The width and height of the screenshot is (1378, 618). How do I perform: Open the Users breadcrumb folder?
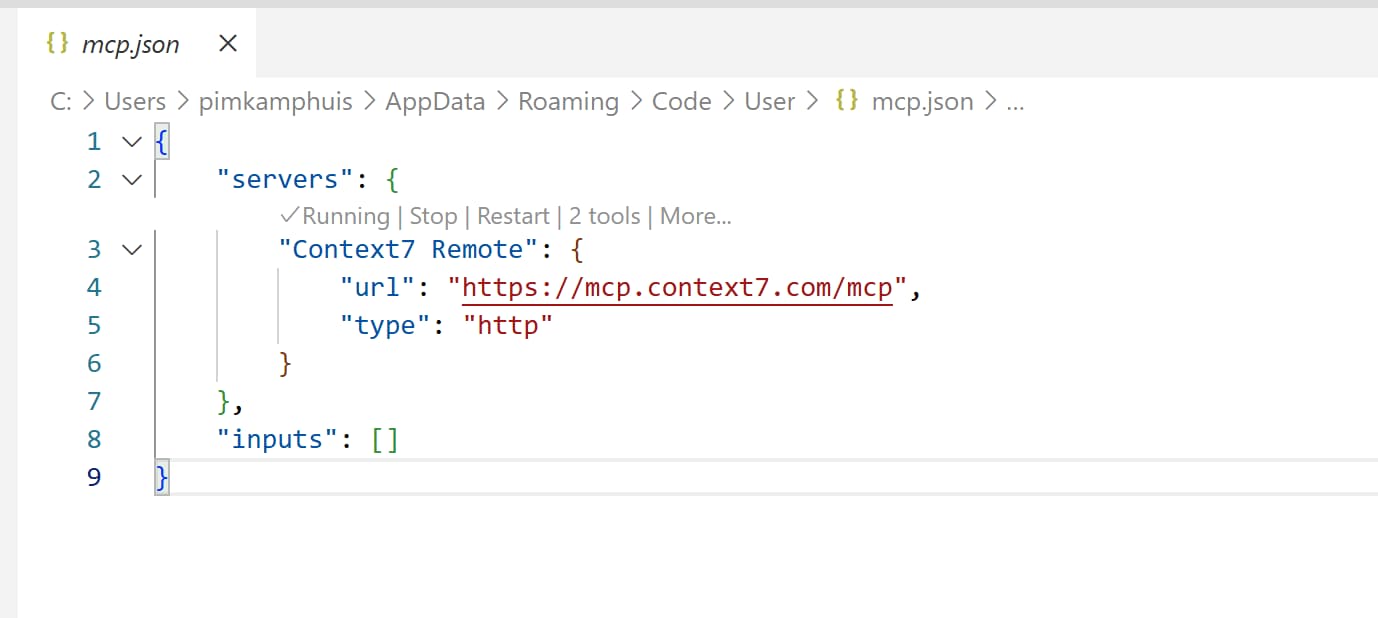click(135, 101)
